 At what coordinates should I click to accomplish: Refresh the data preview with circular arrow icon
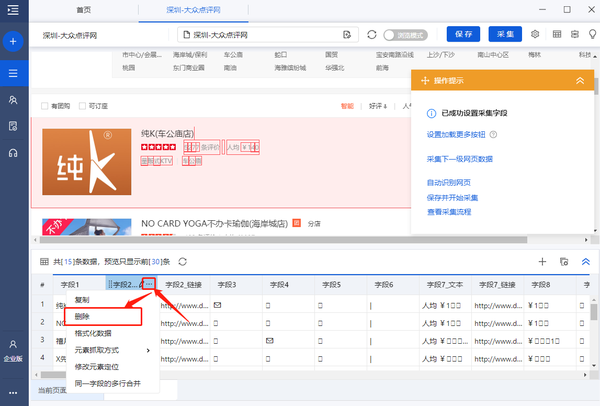(x=183, y=262)
